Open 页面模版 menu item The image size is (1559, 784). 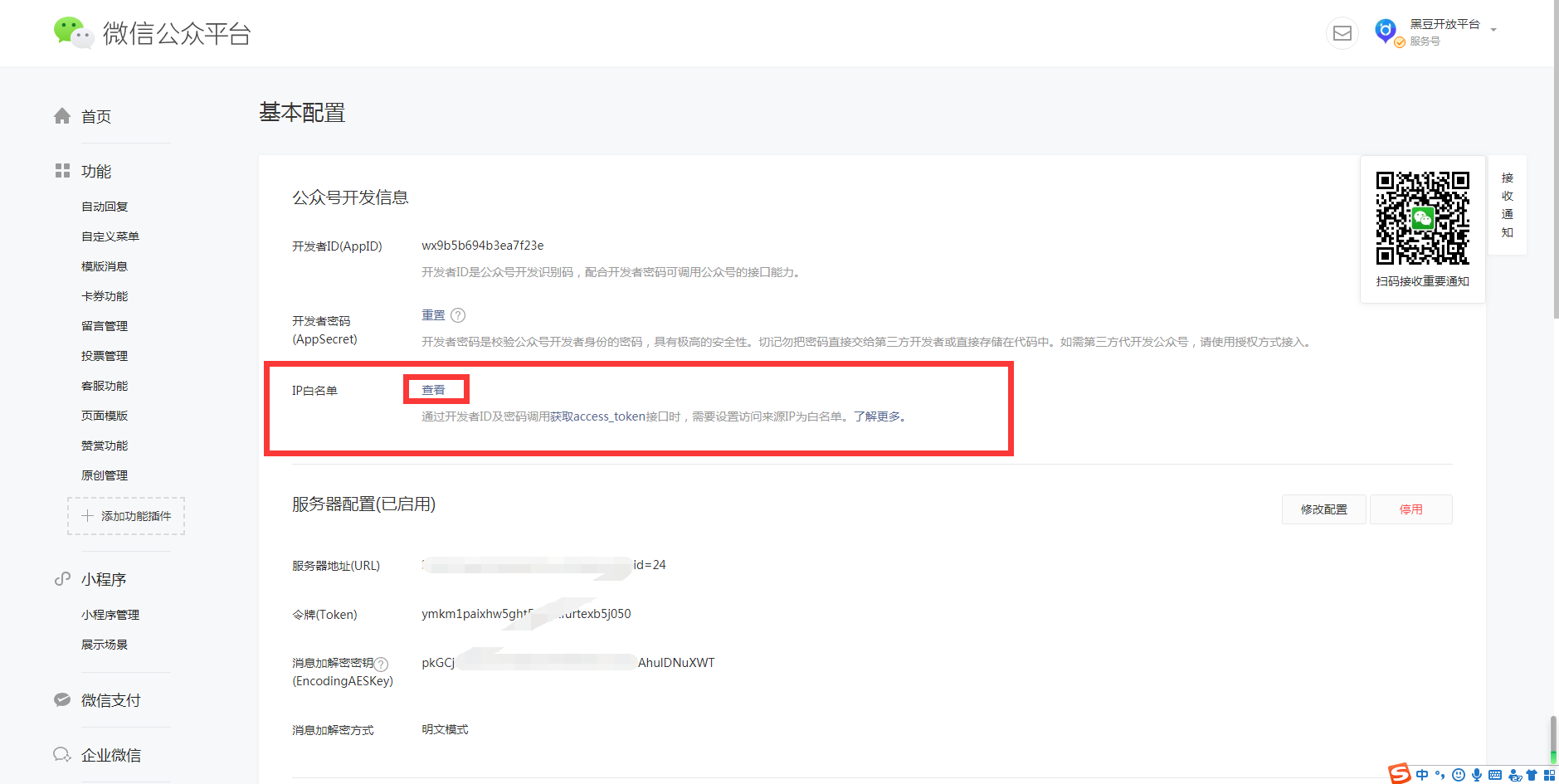(x=105, y=416)
